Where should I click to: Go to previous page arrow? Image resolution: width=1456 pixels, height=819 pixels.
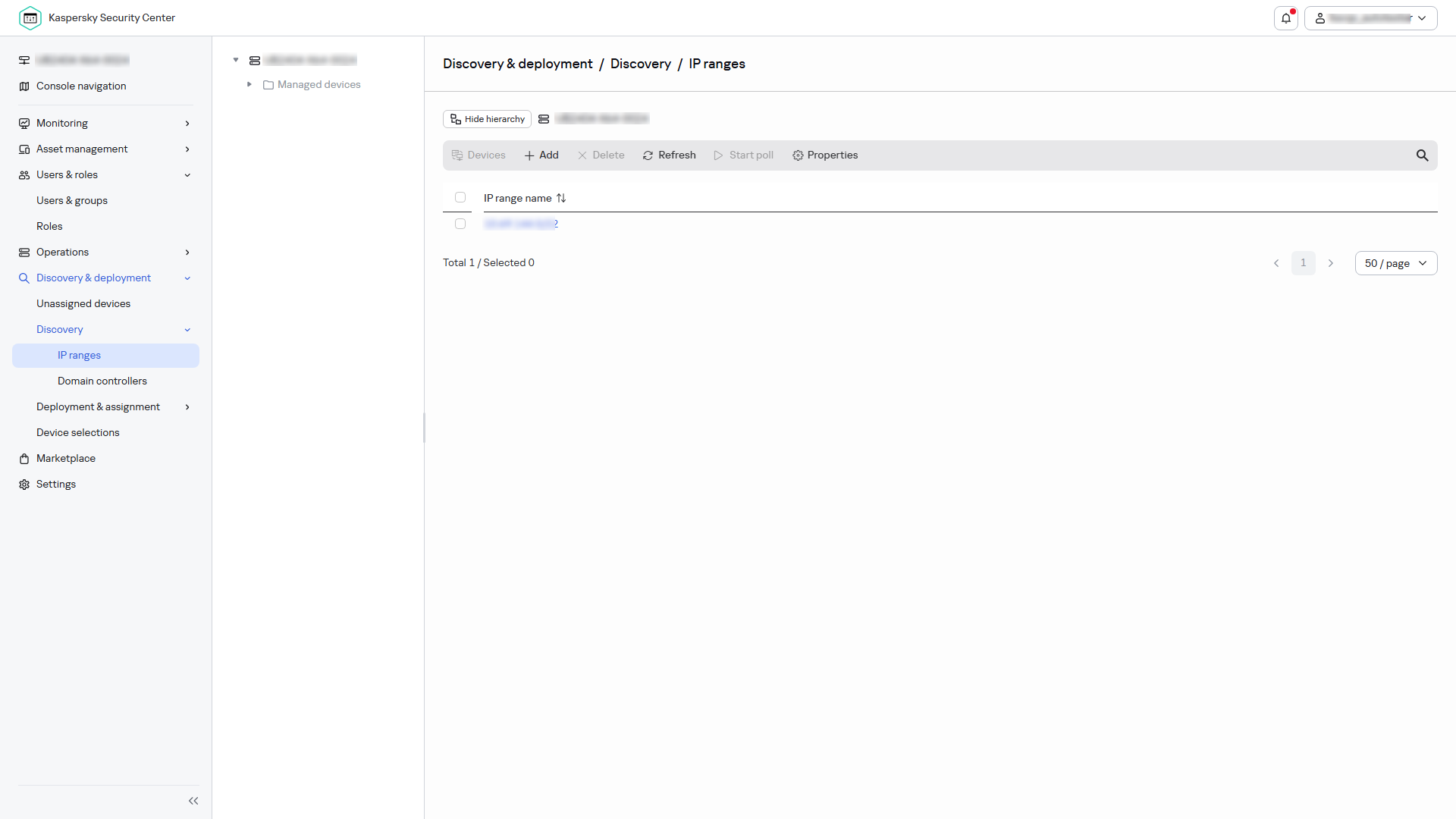tap(1276, 263)
